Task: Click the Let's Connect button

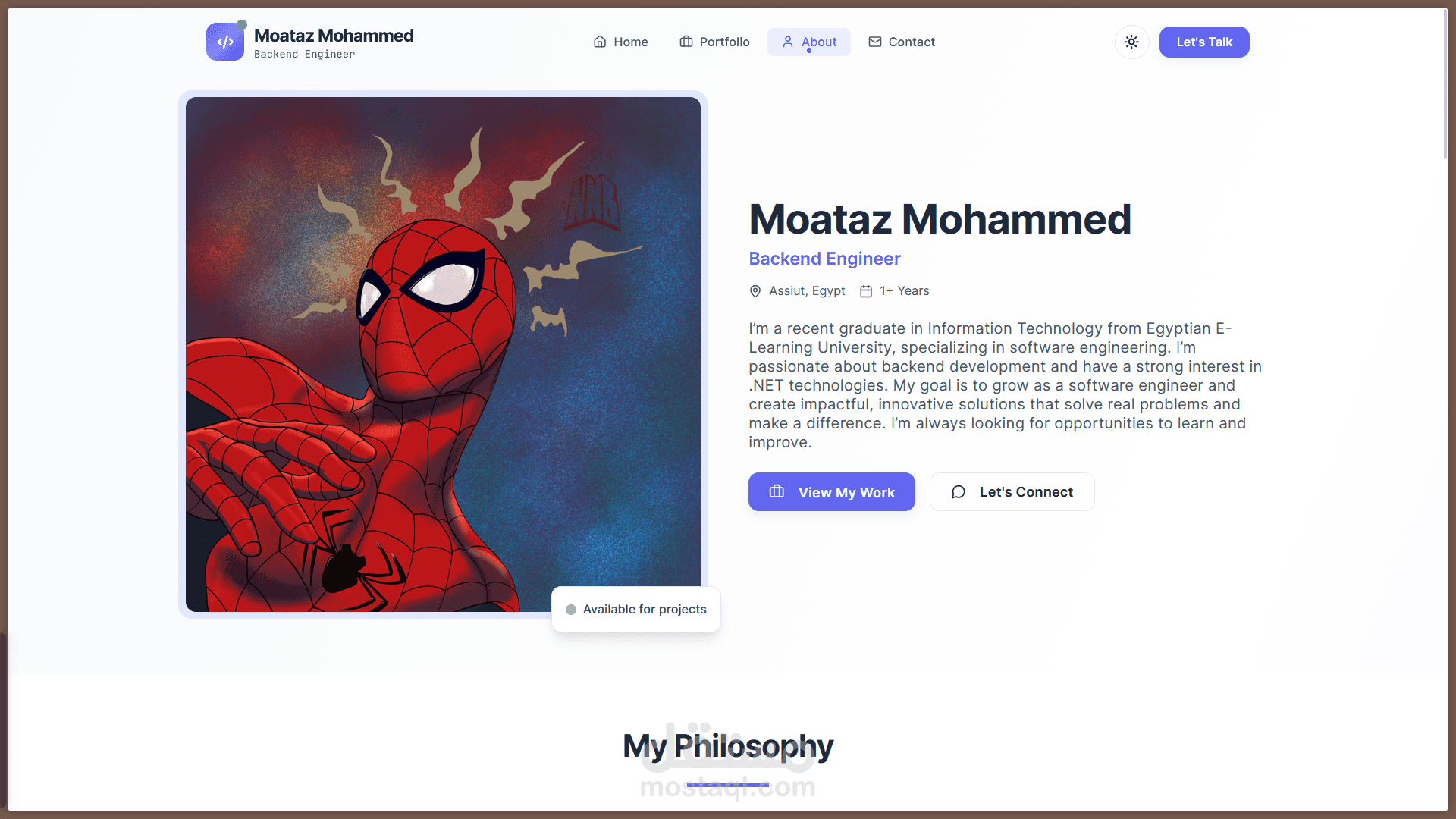Action: [1012, 492]
